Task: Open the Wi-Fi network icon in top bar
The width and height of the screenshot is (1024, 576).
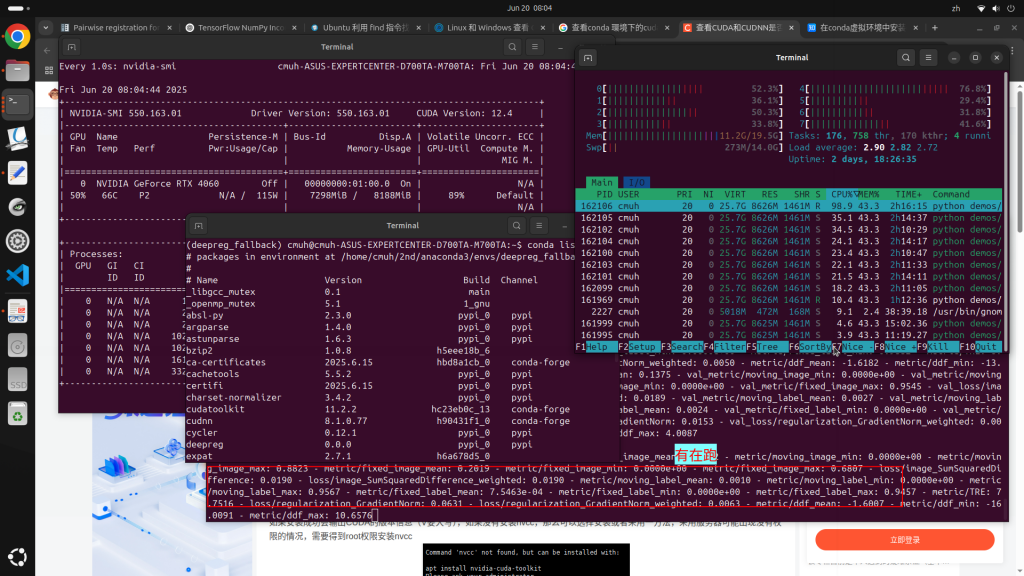Action: (981, 8)
